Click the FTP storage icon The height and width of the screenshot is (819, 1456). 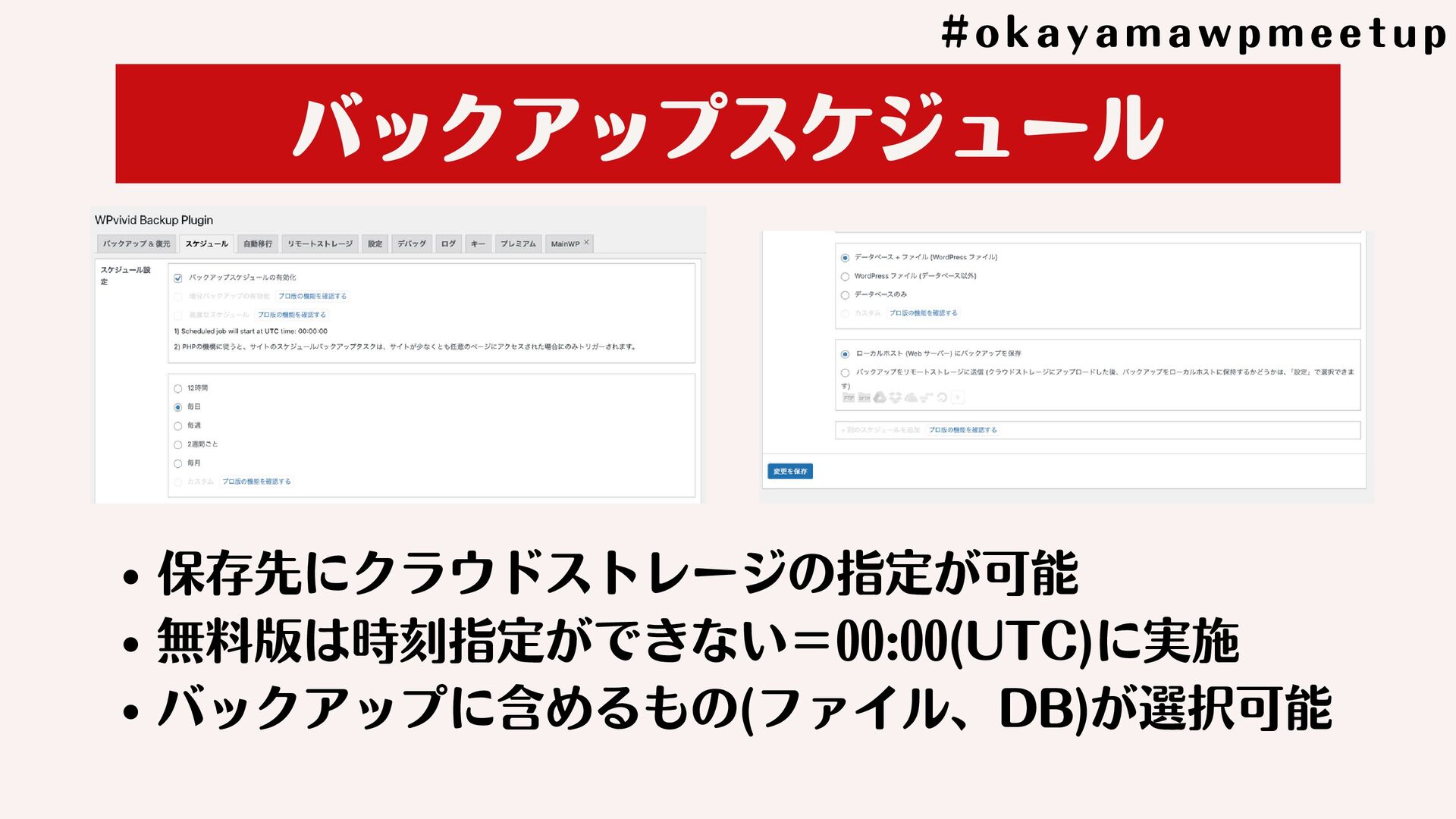[x=849, y=397]
